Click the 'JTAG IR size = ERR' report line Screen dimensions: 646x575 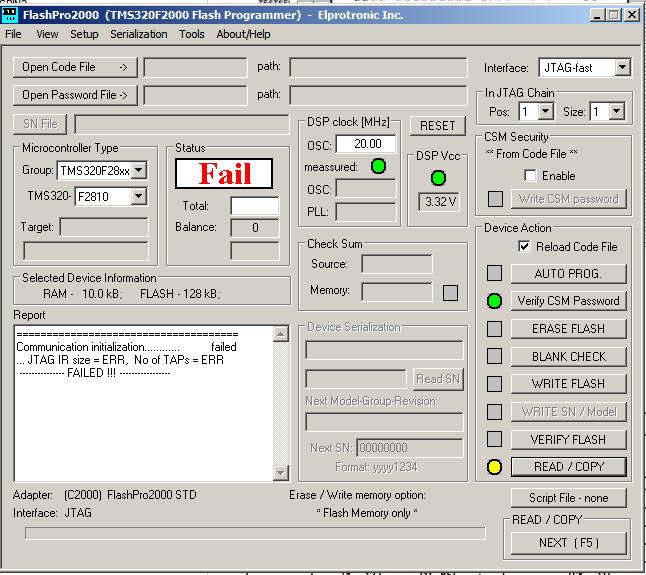pyautogui.click(x=120, y=360)
